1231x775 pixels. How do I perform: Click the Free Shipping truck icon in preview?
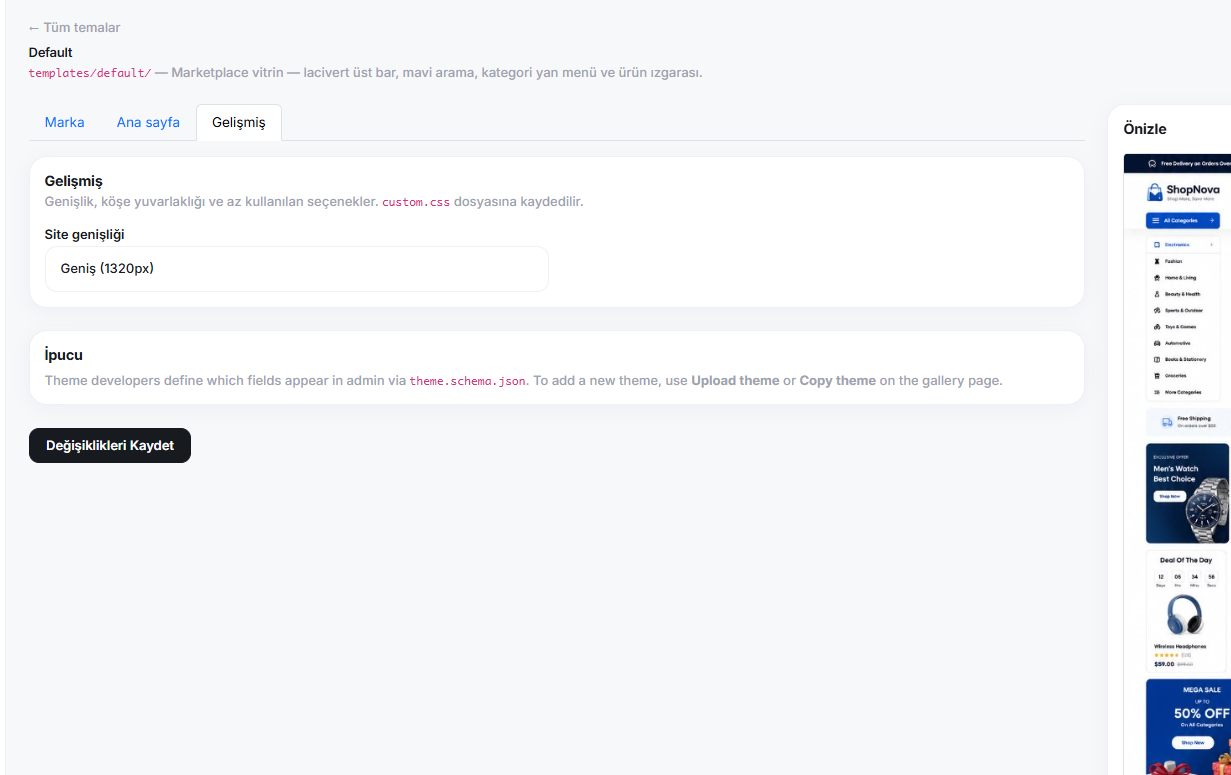point(1166,422)
